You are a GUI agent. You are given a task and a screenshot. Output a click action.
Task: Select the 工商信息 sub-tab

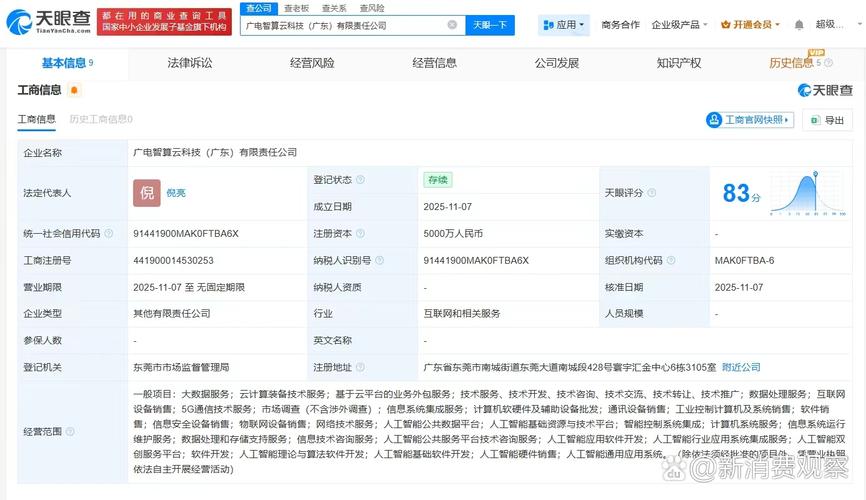click(36, 119)
